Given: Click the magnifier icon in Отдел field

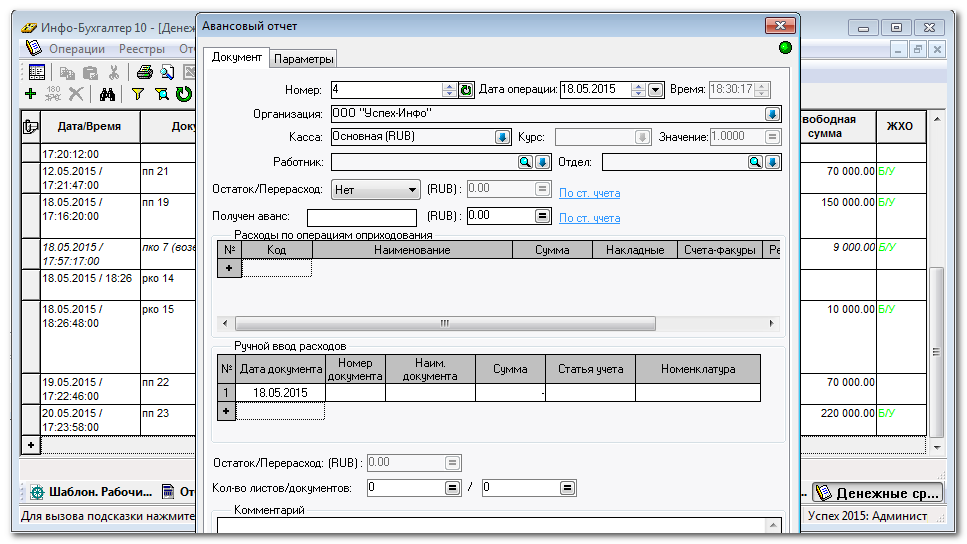Looking at the screenshot, I should pos(756,162).
